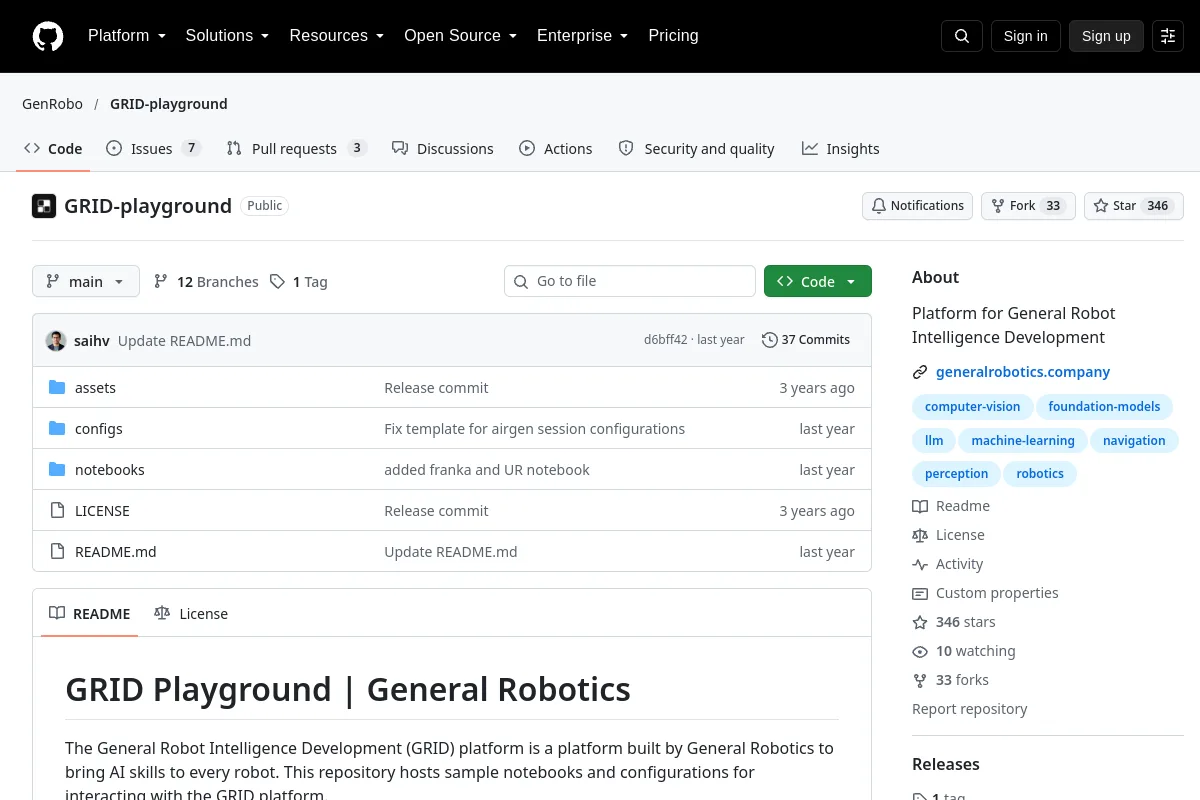Screen dimensions: 1200x800
Task: Go to the Pricing page
Action: [673, 36]
